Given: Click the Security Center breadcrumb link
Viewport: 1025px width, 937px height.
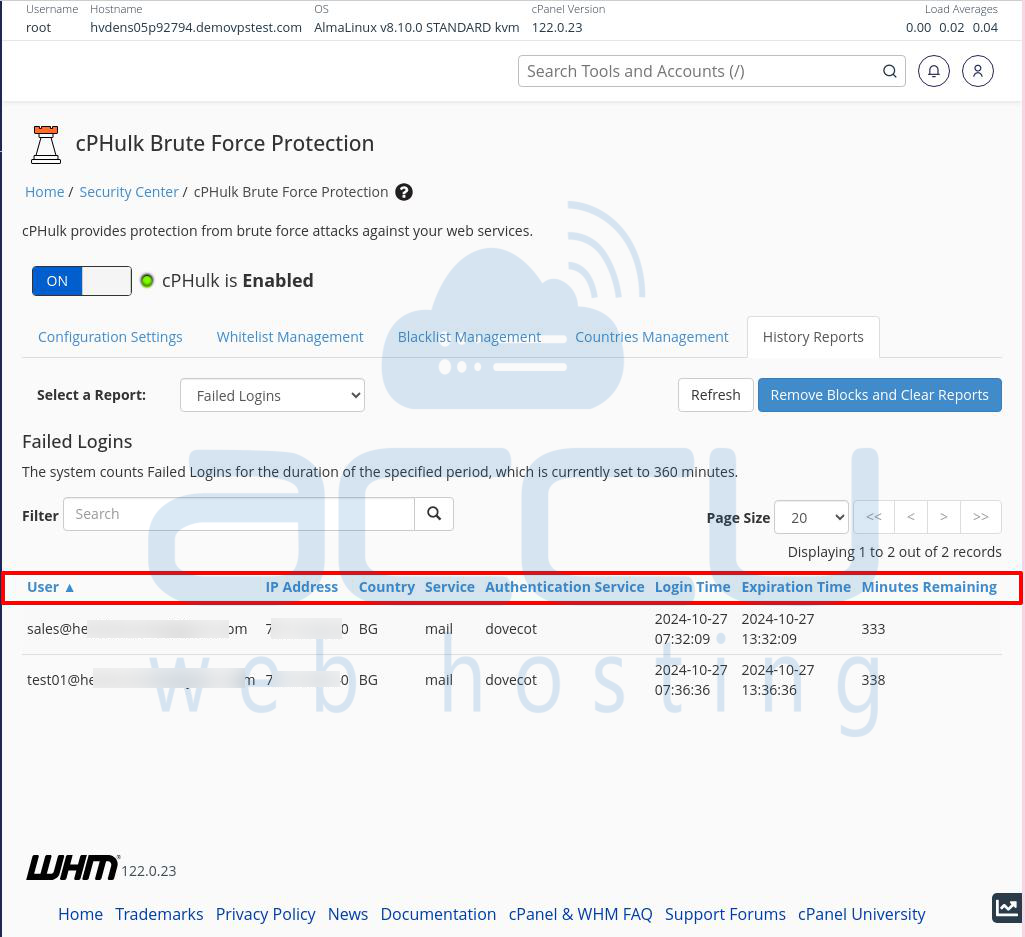Looking at the screenshot, I should (x=129, y=192).
